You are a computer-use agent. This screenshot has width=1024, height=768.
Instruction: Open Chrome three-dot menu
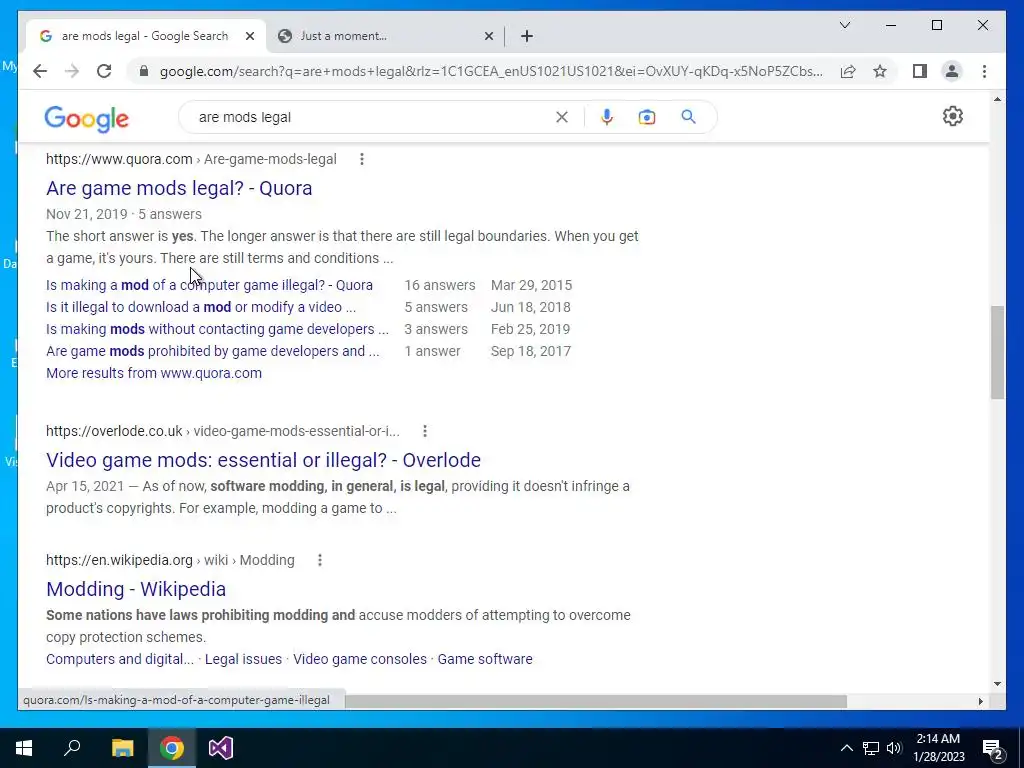(984, 71)
